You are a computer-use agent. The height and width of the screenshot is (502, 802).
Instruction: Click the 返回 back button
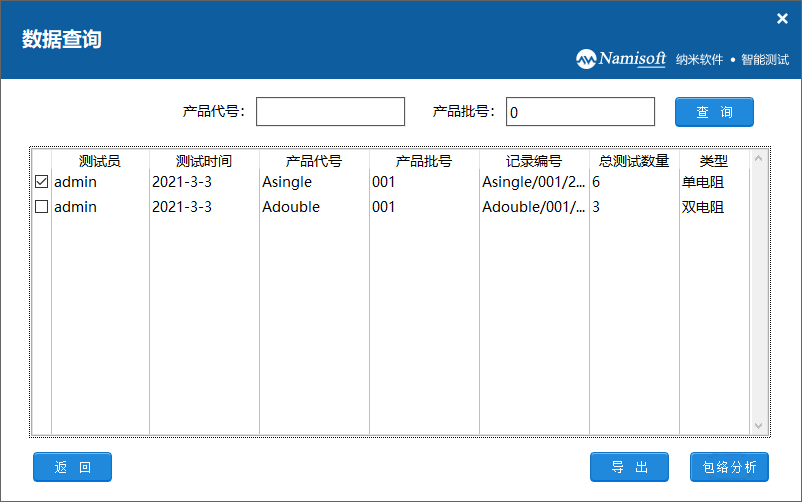point(72,467)
